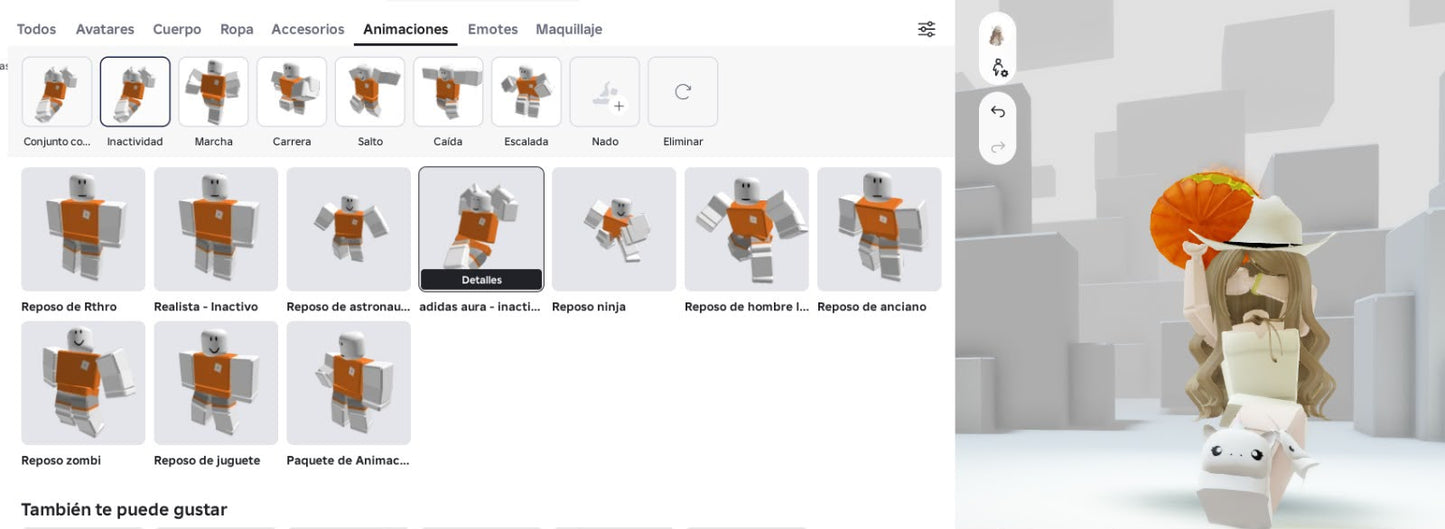
Task: Equip the Paquete de Animac... item
Action: tap(349, 383)
